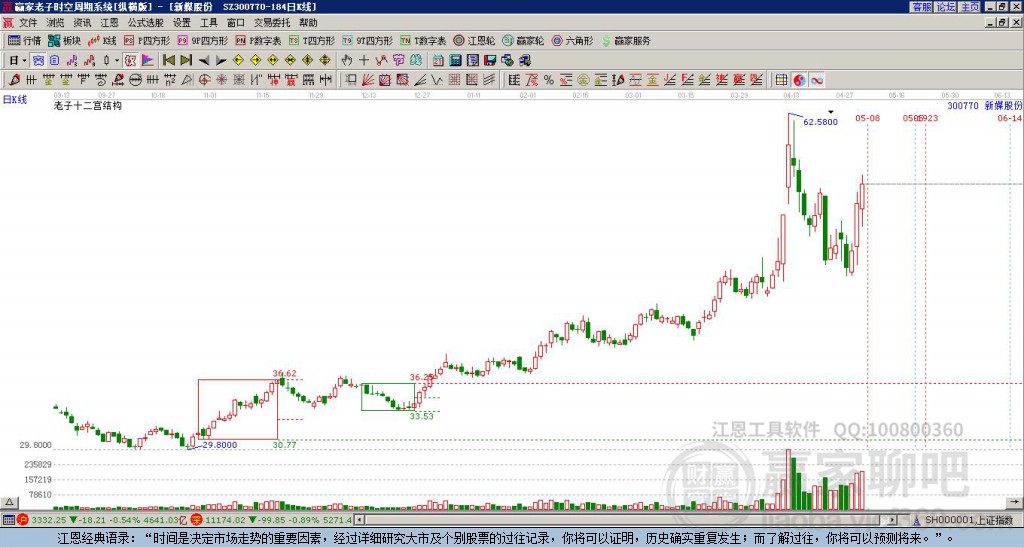Select the Gann fan lines tool
The image size is (1024, 548).
pos(368,80)
